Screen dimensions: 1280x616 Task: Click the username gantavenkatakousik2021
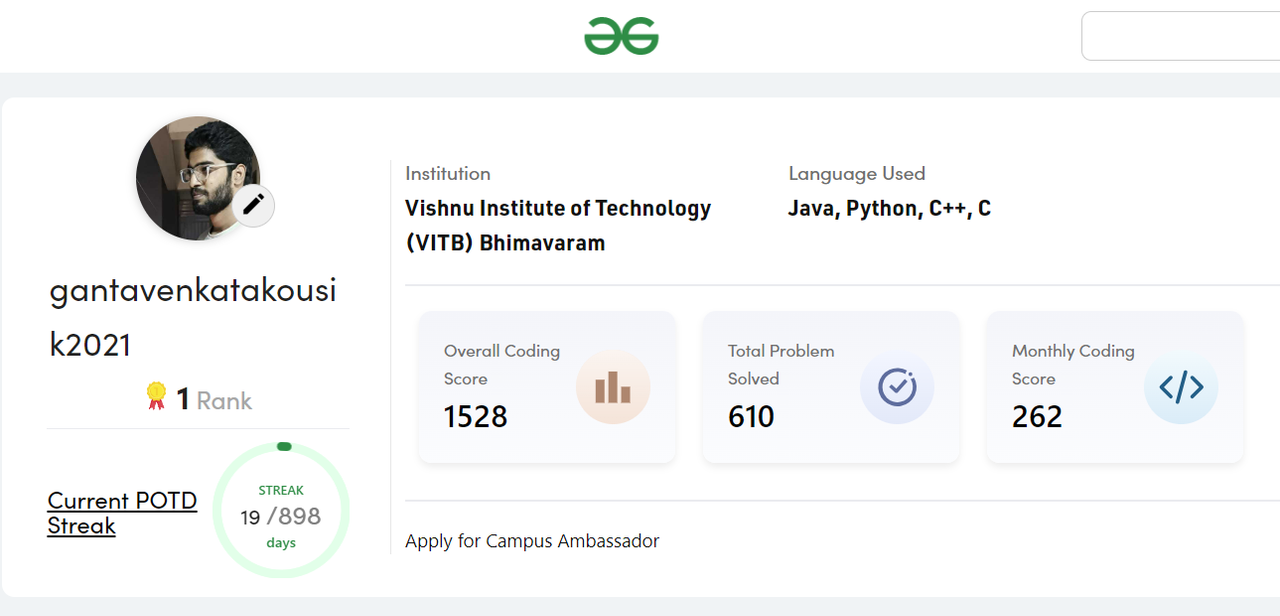point(193,317)
